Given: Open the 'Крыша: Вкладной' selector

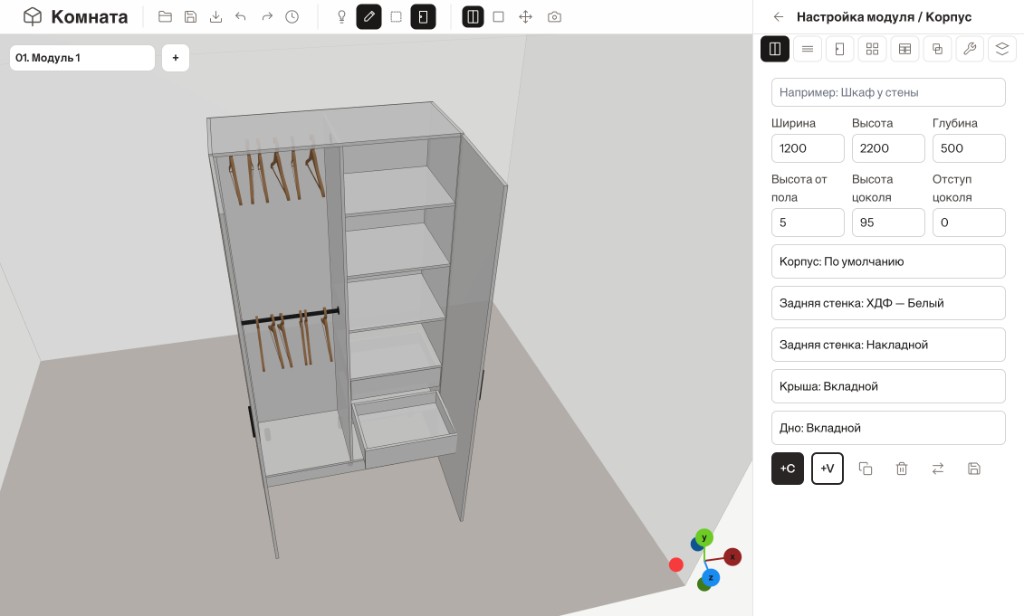Looking at the screenshot, I should (x=888, y=386).
